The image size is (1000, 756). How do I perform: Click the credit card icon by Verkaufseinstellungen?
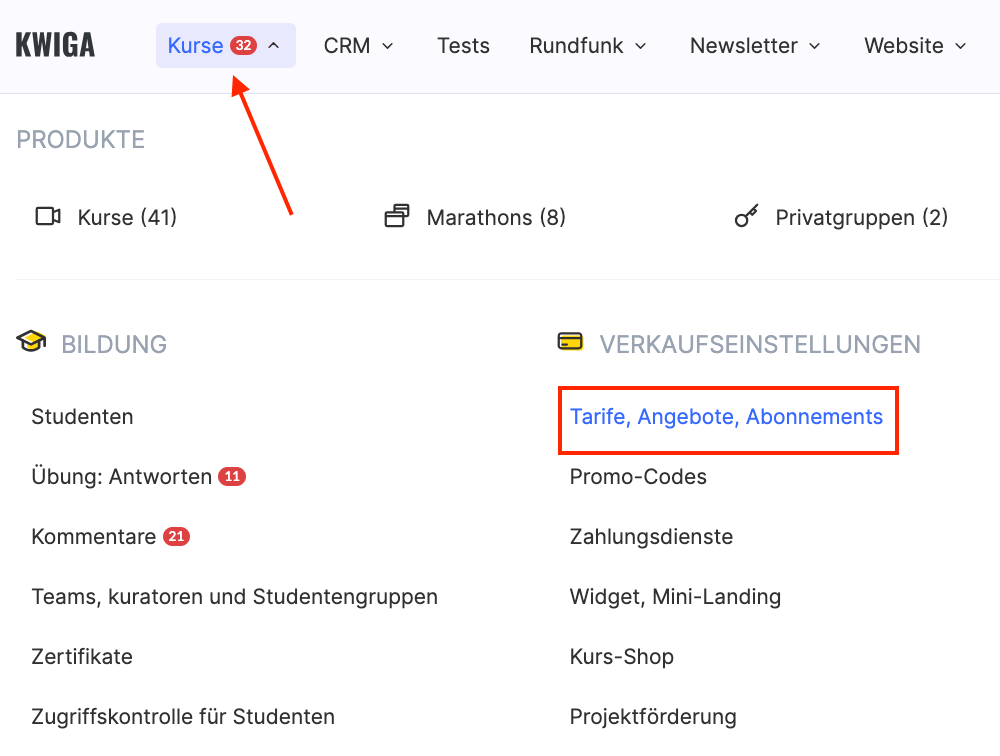click(570, 343)
